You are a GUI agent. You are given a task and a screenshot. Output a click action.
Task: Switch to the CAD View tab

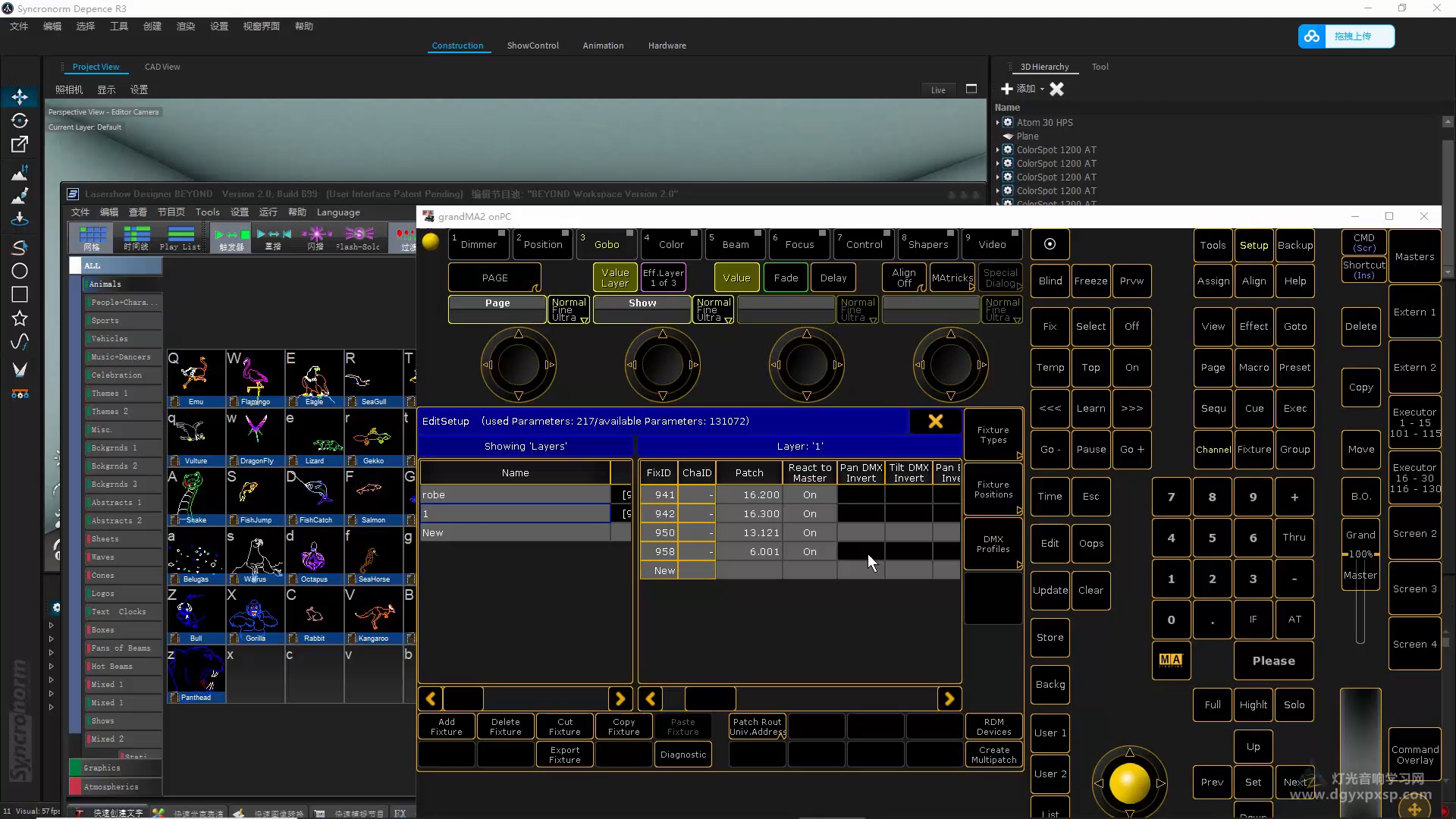pyautogui.click(x=162, y=67)
